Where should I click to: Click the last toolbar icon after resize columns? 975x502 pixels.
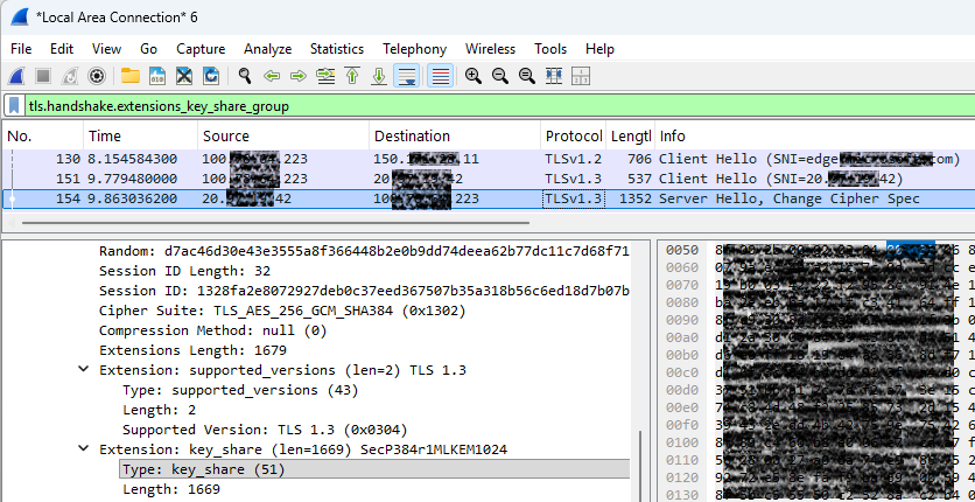[580, 76]
